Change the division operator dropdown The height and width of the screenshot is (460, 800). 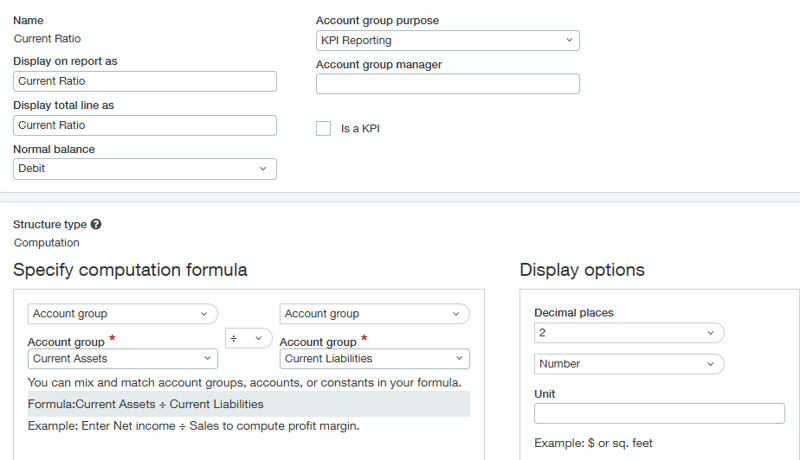248,339
